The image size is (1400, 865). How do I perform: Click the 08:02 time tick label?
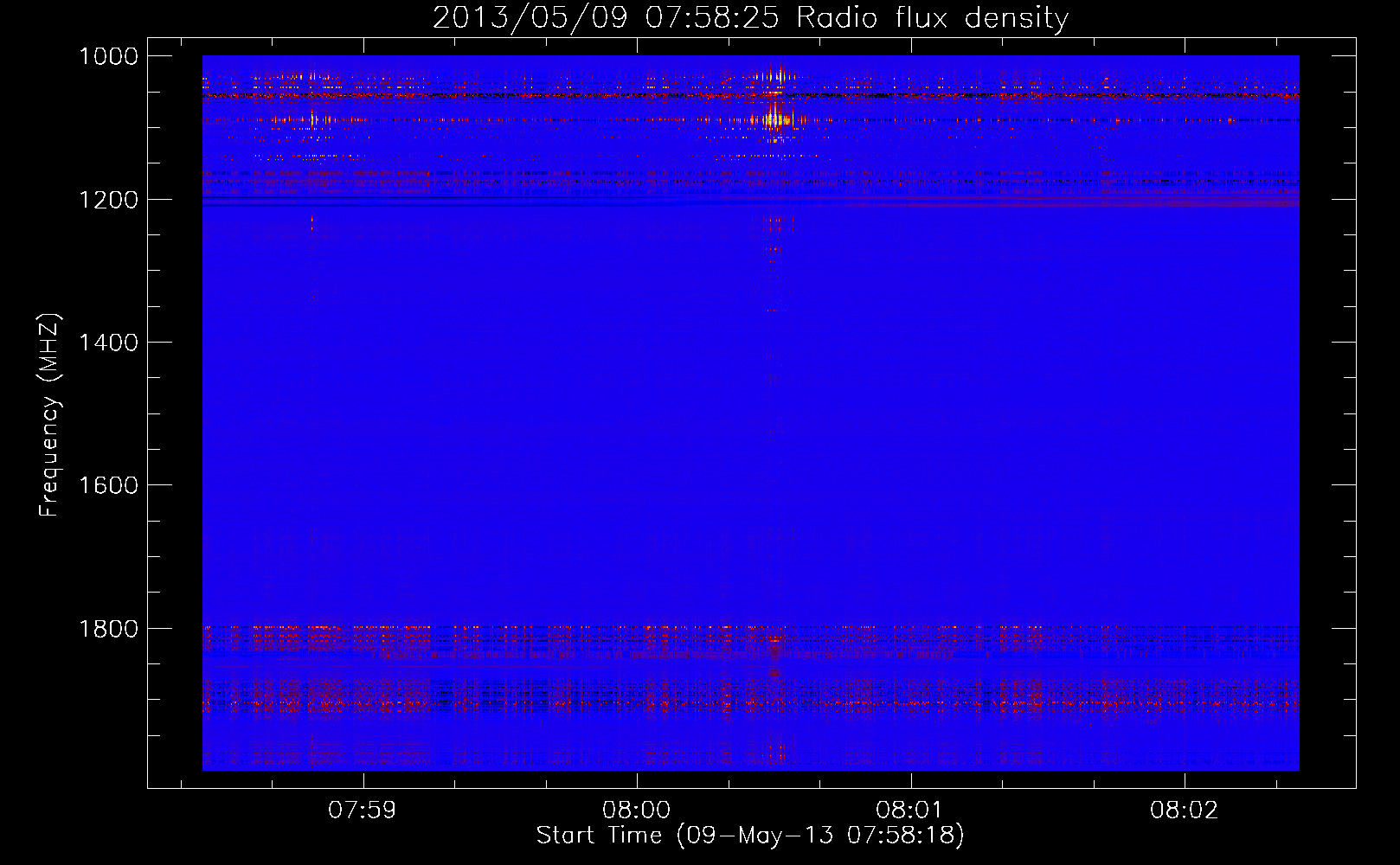1184,811
